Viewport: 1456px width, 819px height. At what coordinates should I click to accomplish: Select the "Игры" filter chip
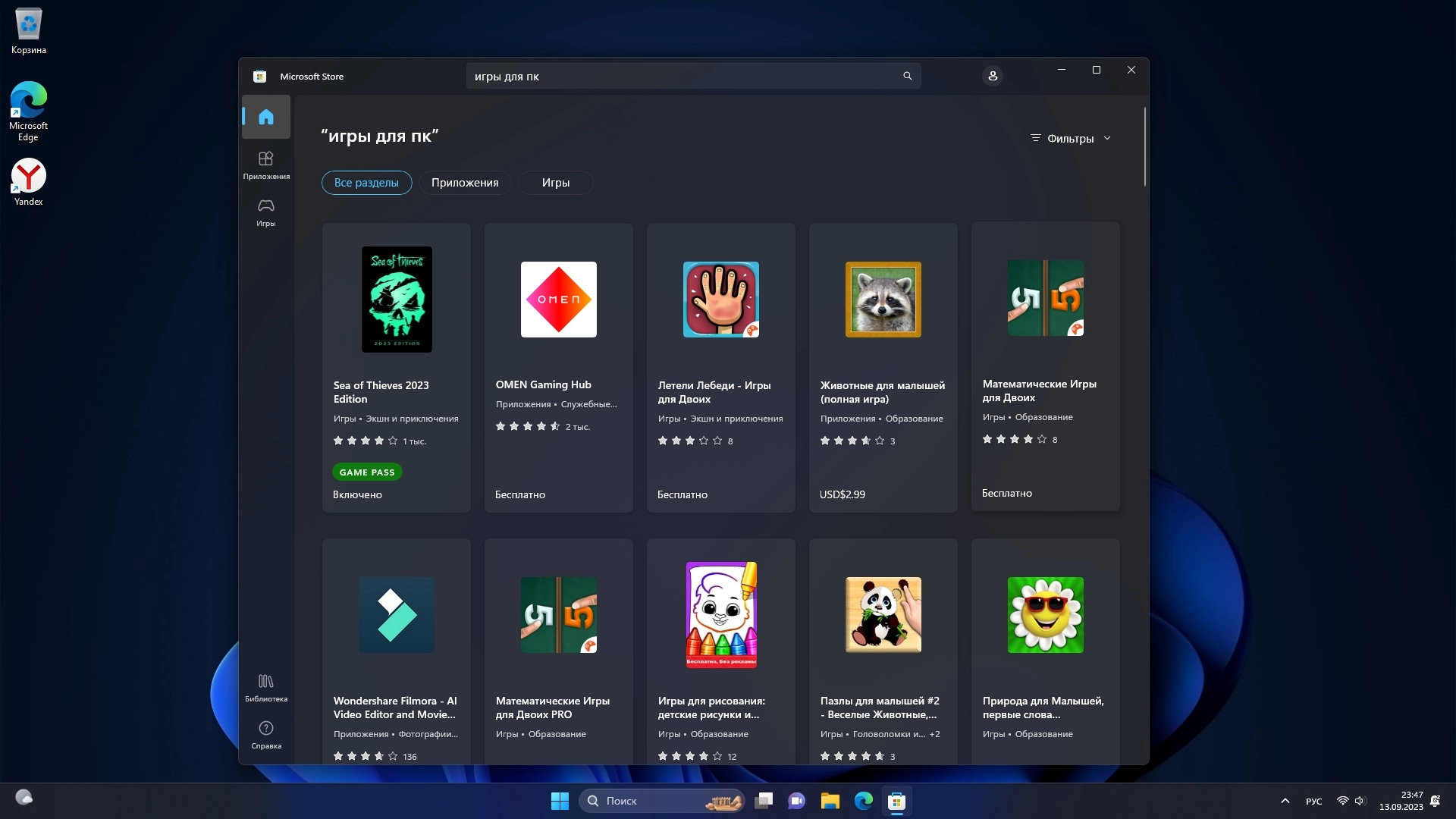pos(555,183)
